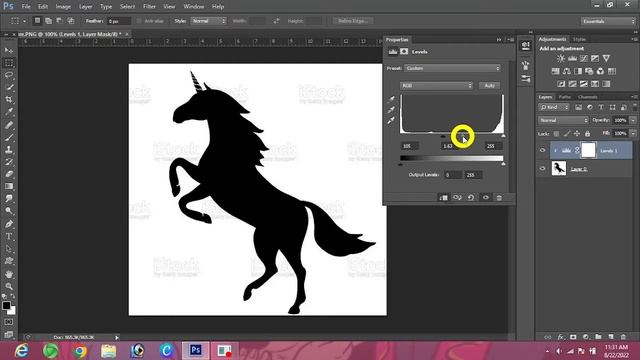Click the Brightness/Contrast adjustment icon
The height and width of the screenshot is (360, 640).
click(561, 59)
